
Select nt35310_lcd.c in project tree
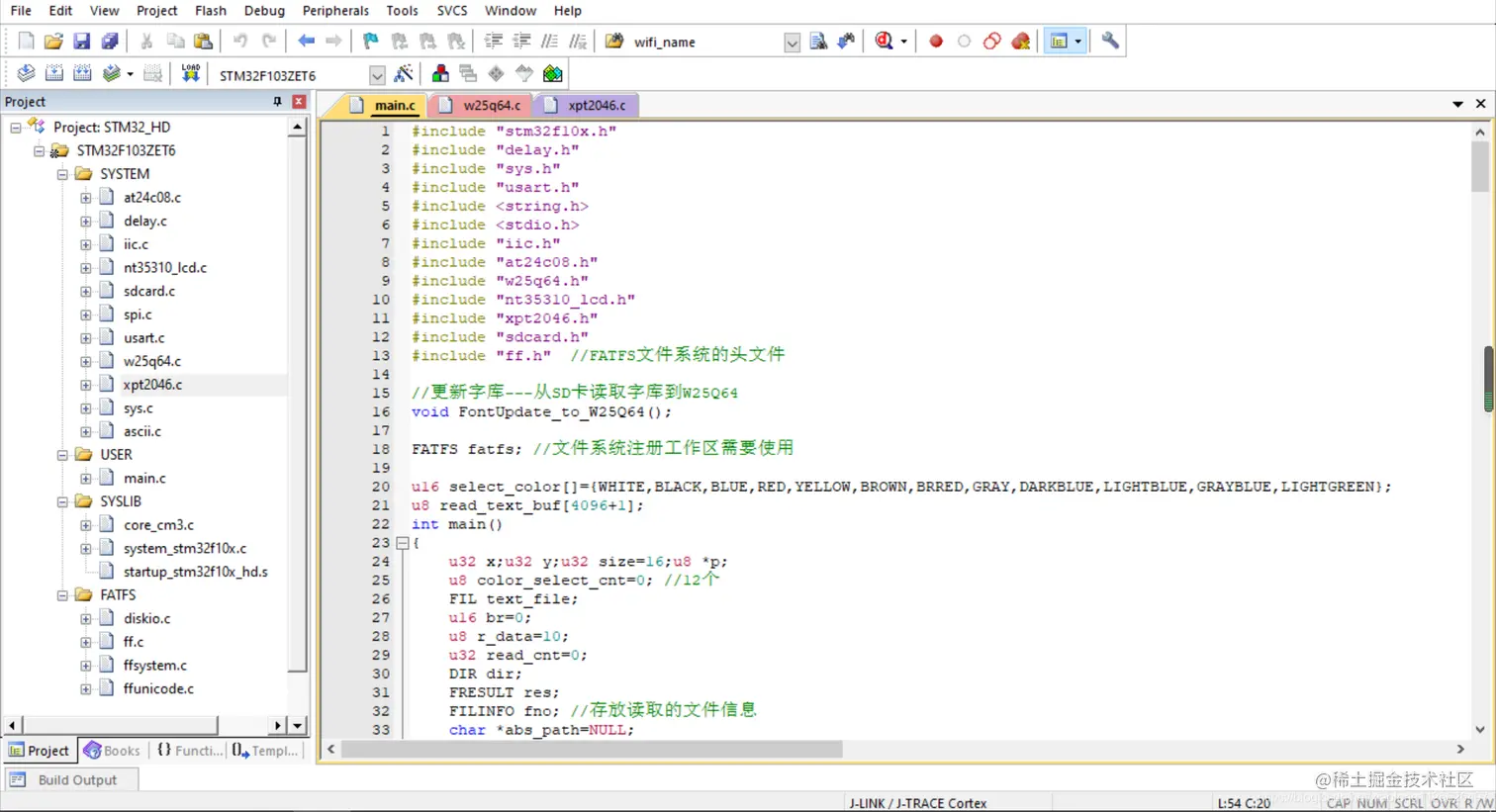[164, 268]
